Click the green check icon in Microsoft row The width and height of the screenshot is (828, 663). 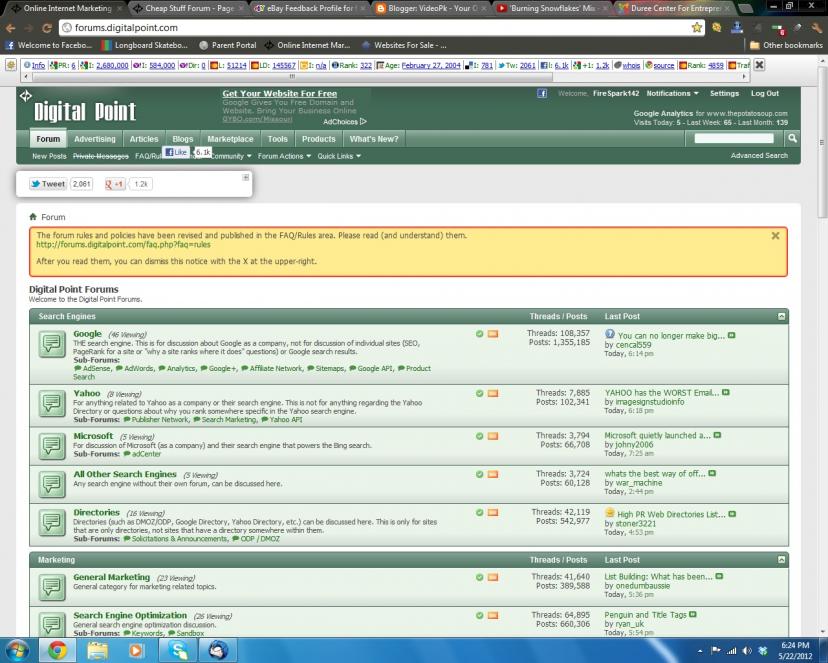pos(479,436)
